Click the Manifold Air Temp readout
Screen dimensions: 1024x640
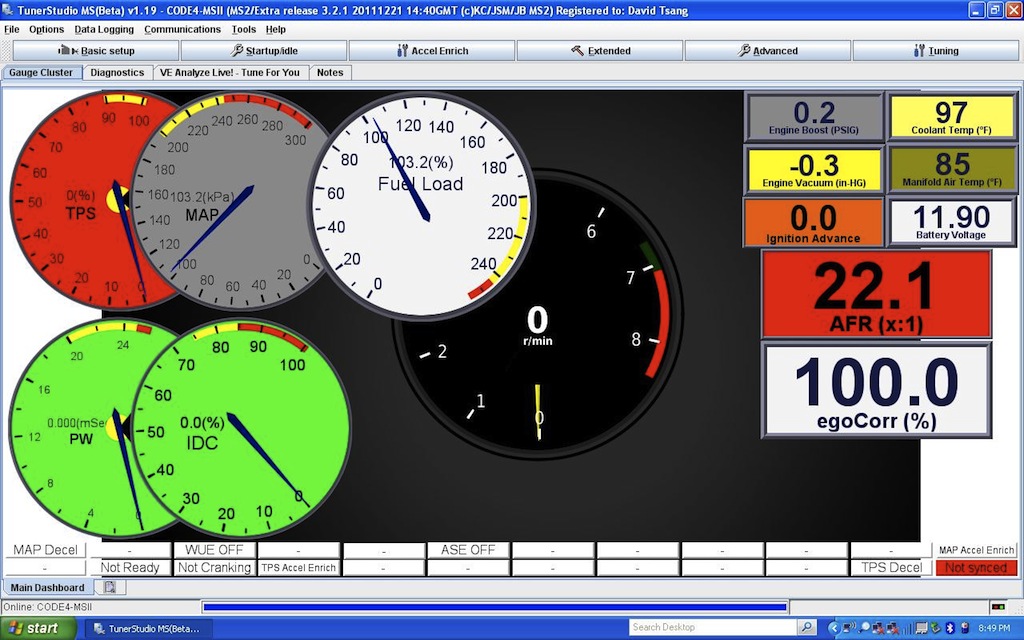pyautogui.click(x=951, y=170)
